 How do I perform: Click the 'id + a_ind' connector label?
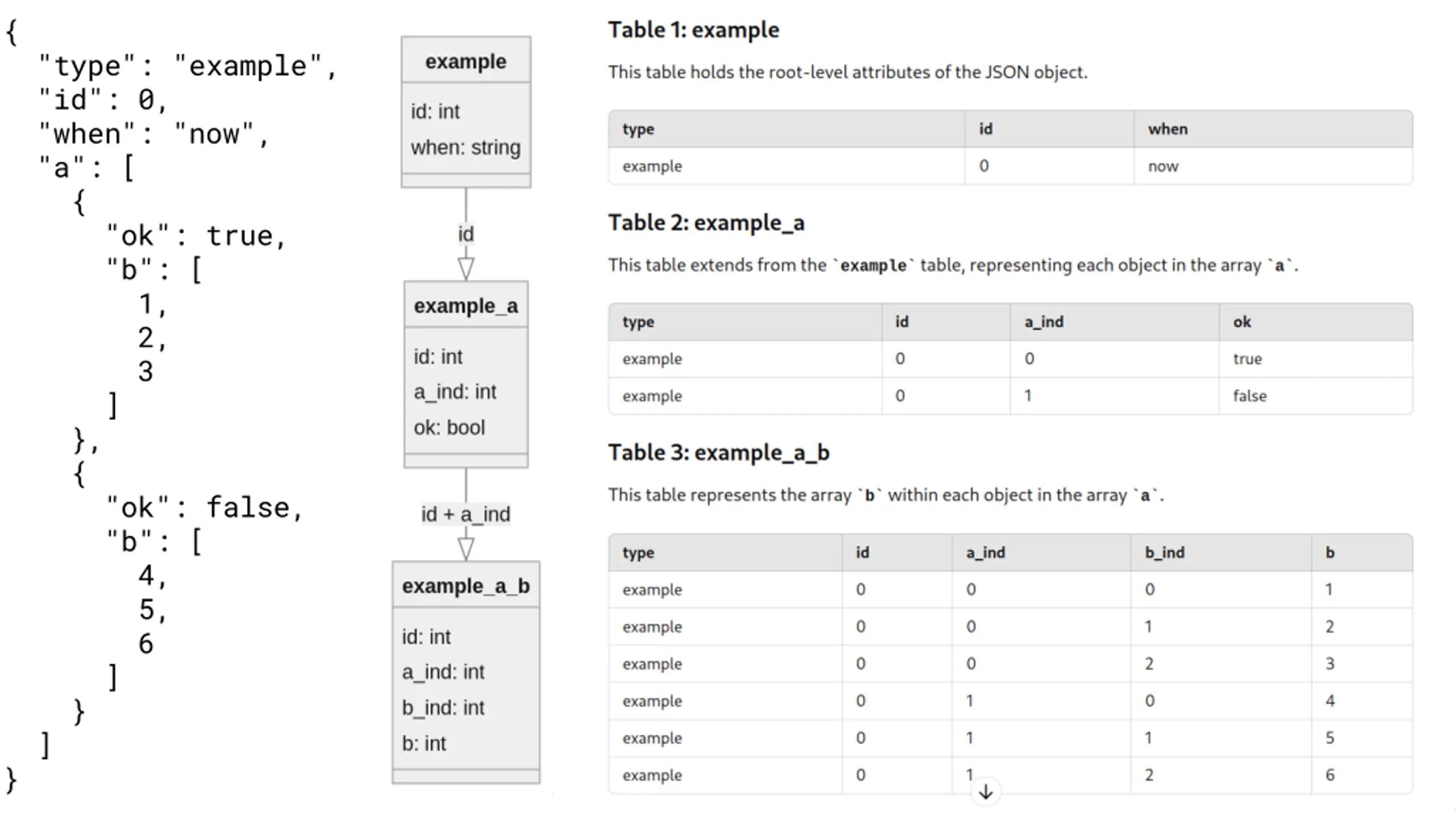point(466,514)
